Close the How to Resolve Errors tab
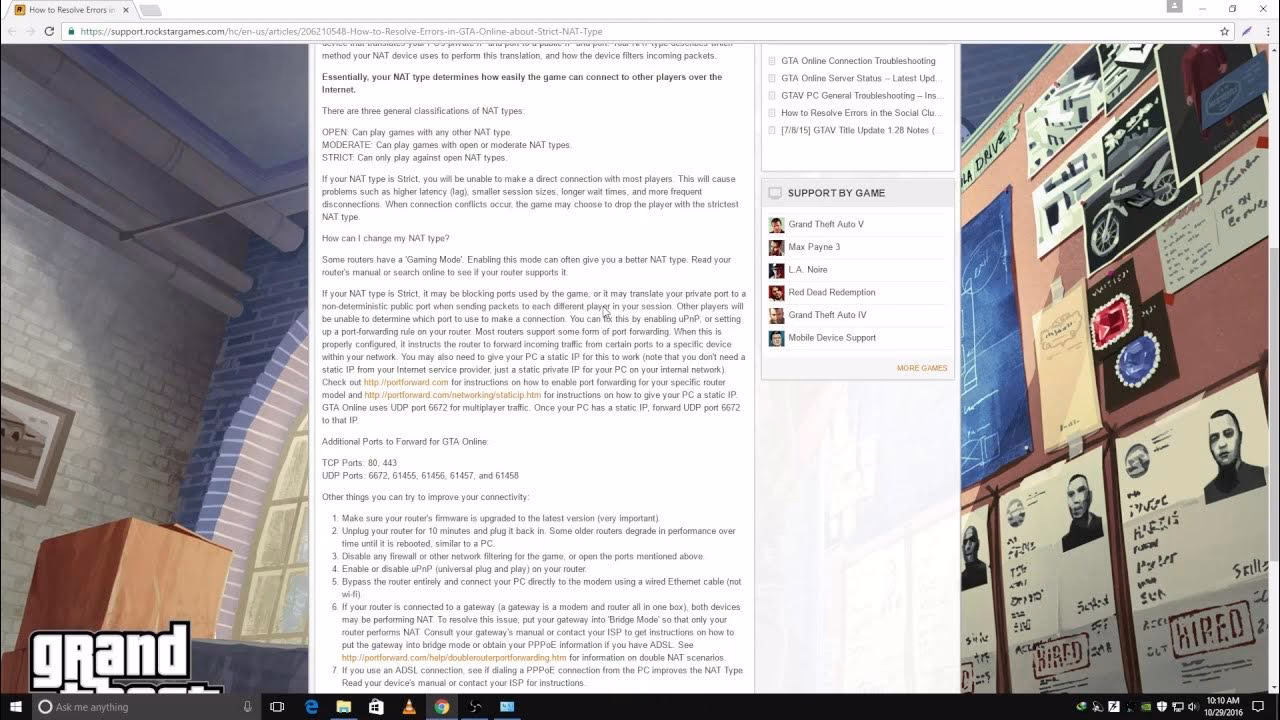Image resolution: width=1280 pixels, height=720 pixels. [126, 10]
